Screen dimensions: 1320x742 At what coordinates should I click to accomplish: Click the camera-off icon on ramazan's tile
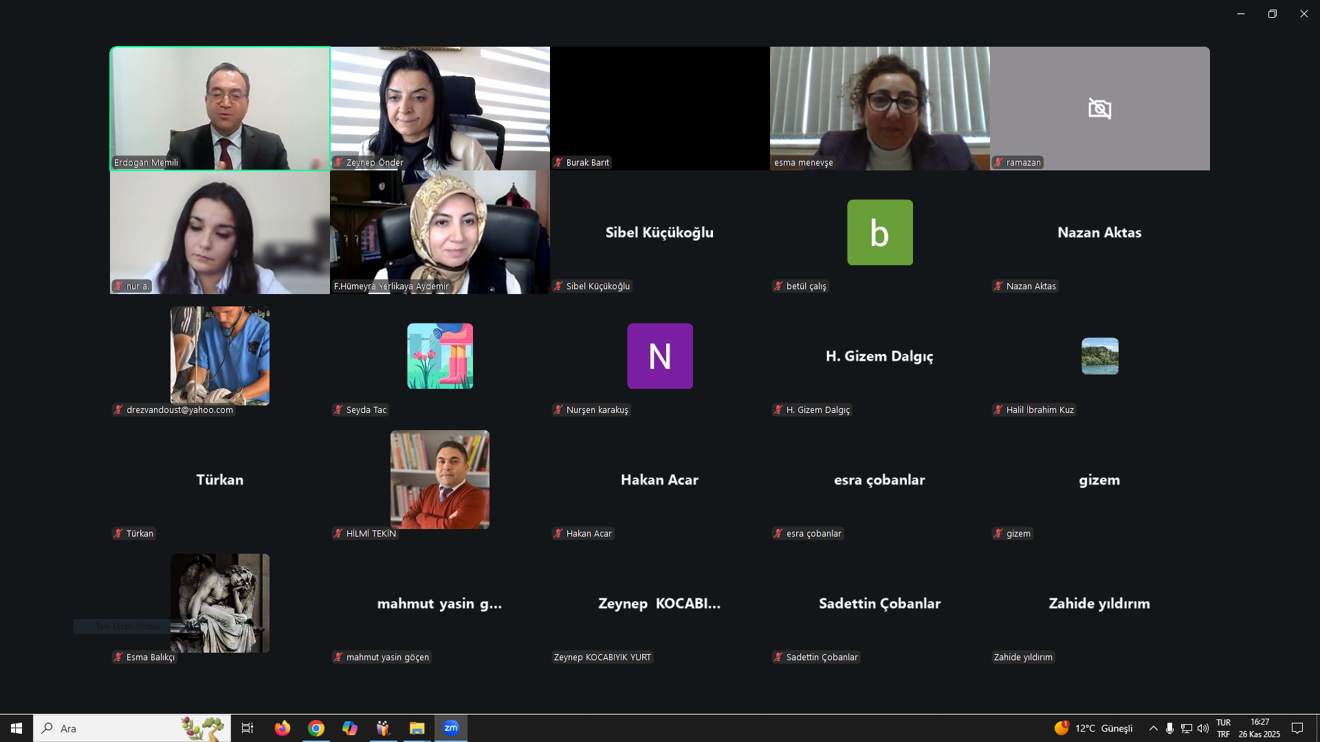[x=1099, y=109]
